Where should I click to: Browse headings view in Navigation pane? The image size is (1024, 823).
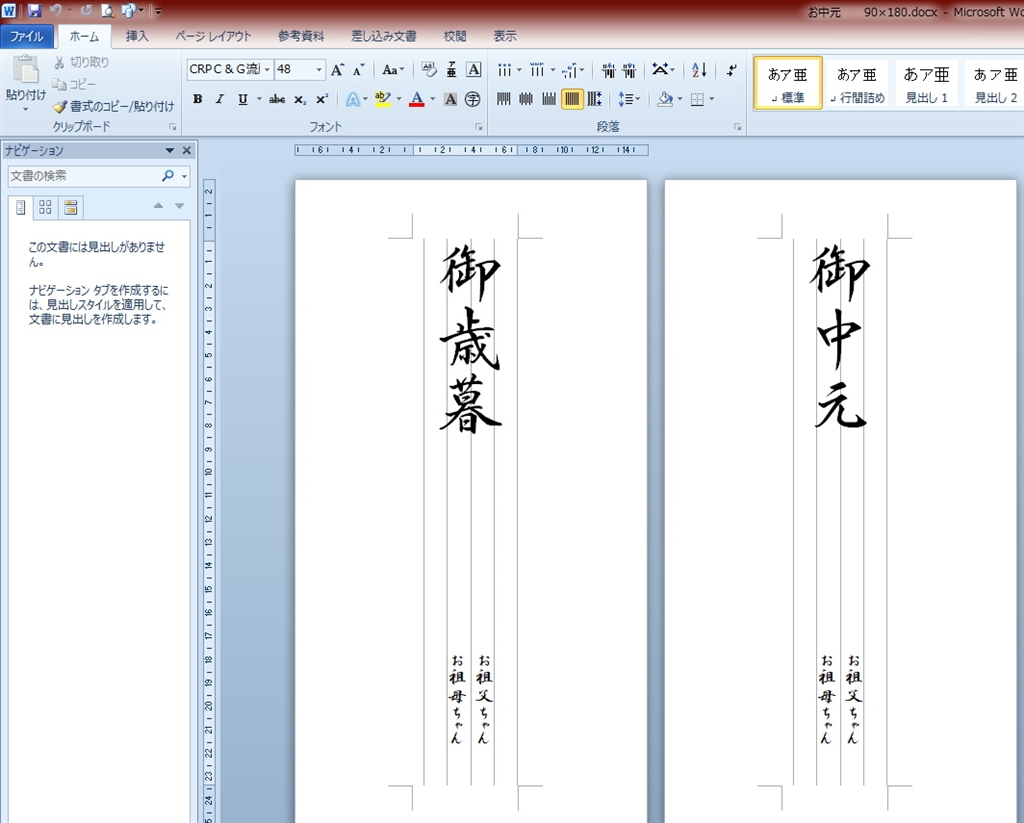(21, 207)
